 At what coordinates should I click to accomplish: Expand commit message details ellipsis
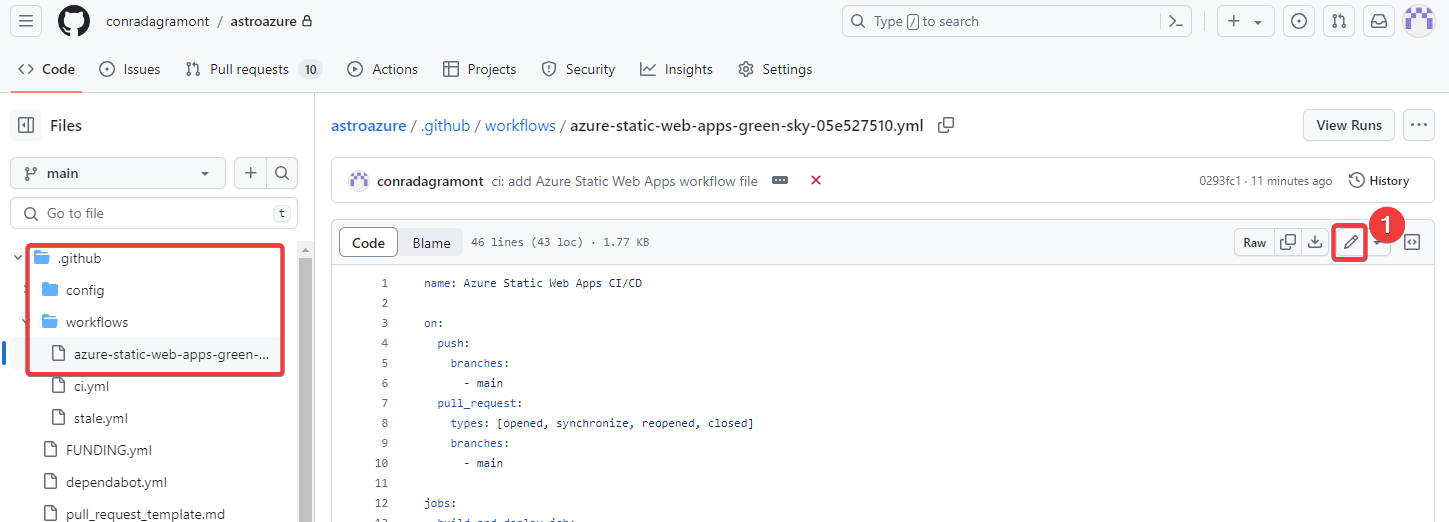(x=780, y=180)
